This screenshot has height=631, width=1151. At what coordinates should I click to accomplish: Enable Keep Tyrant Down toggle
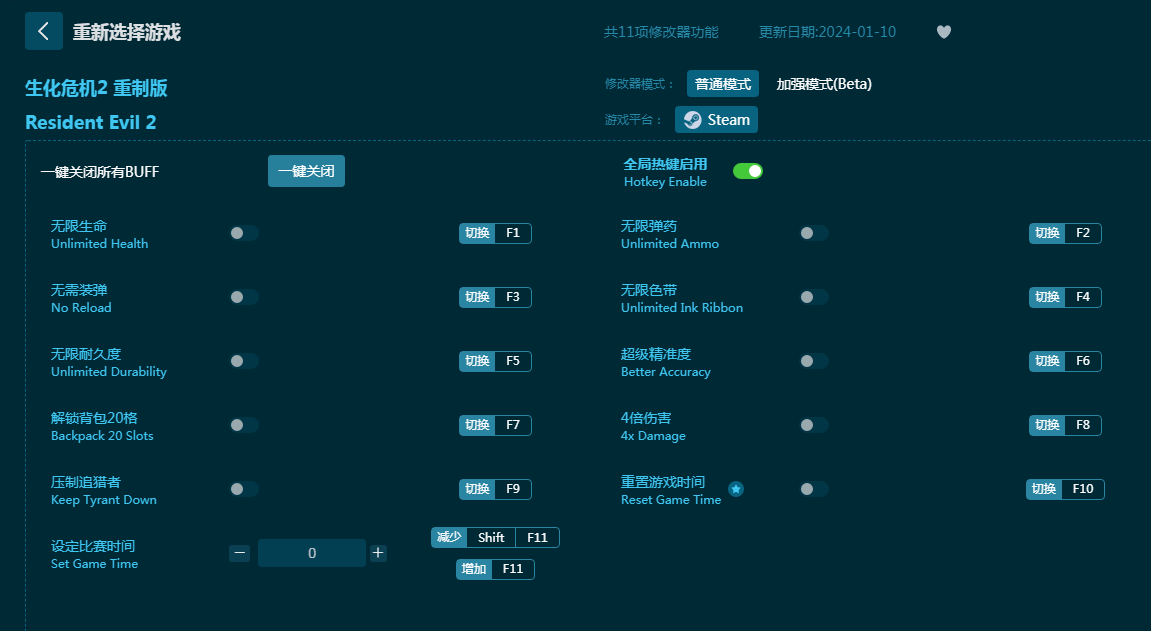244,489
